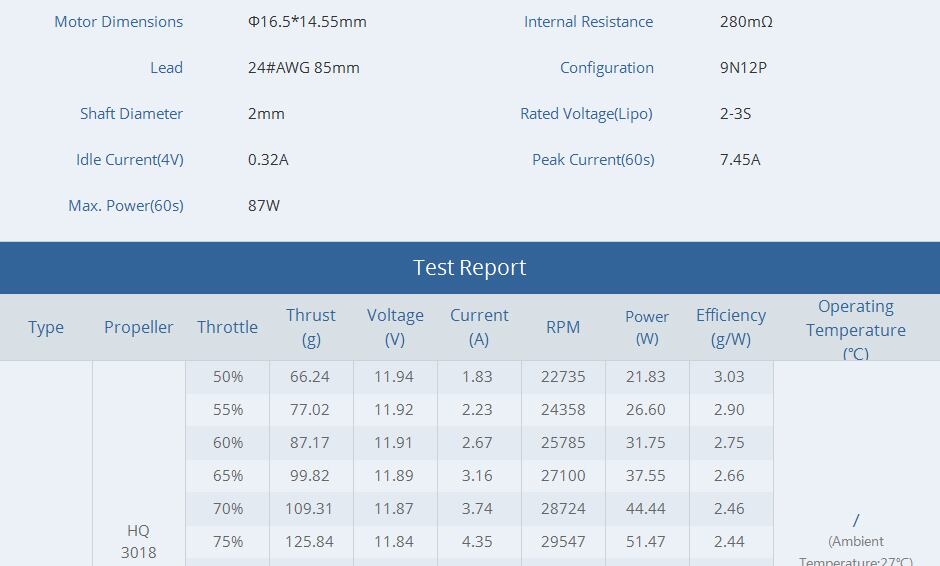The width and height of the screenshot is (940, 566).
Task: Click the 66.24 thrust value
Action: (310, 377)
